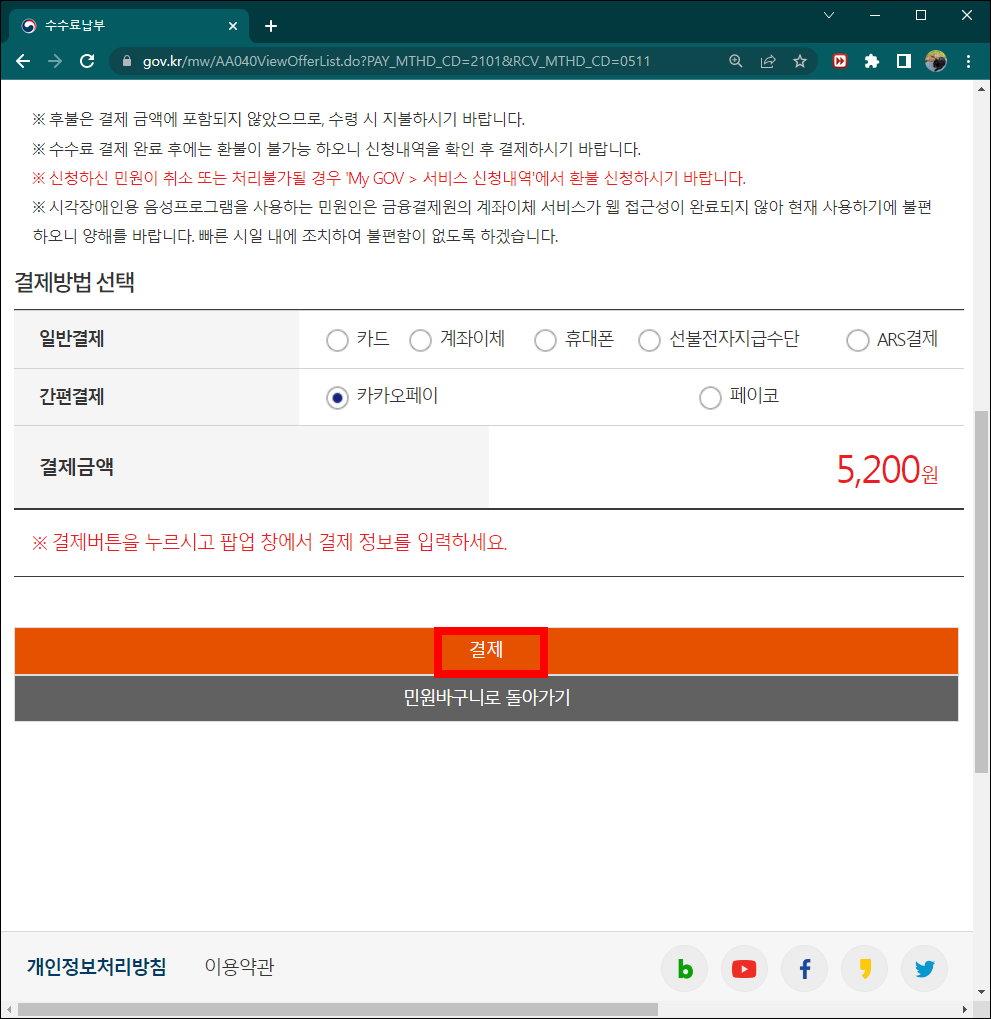991x1019 pixels.
Task: Open the KakaoTalk channel icon in the footer
Action: (864, 968)
